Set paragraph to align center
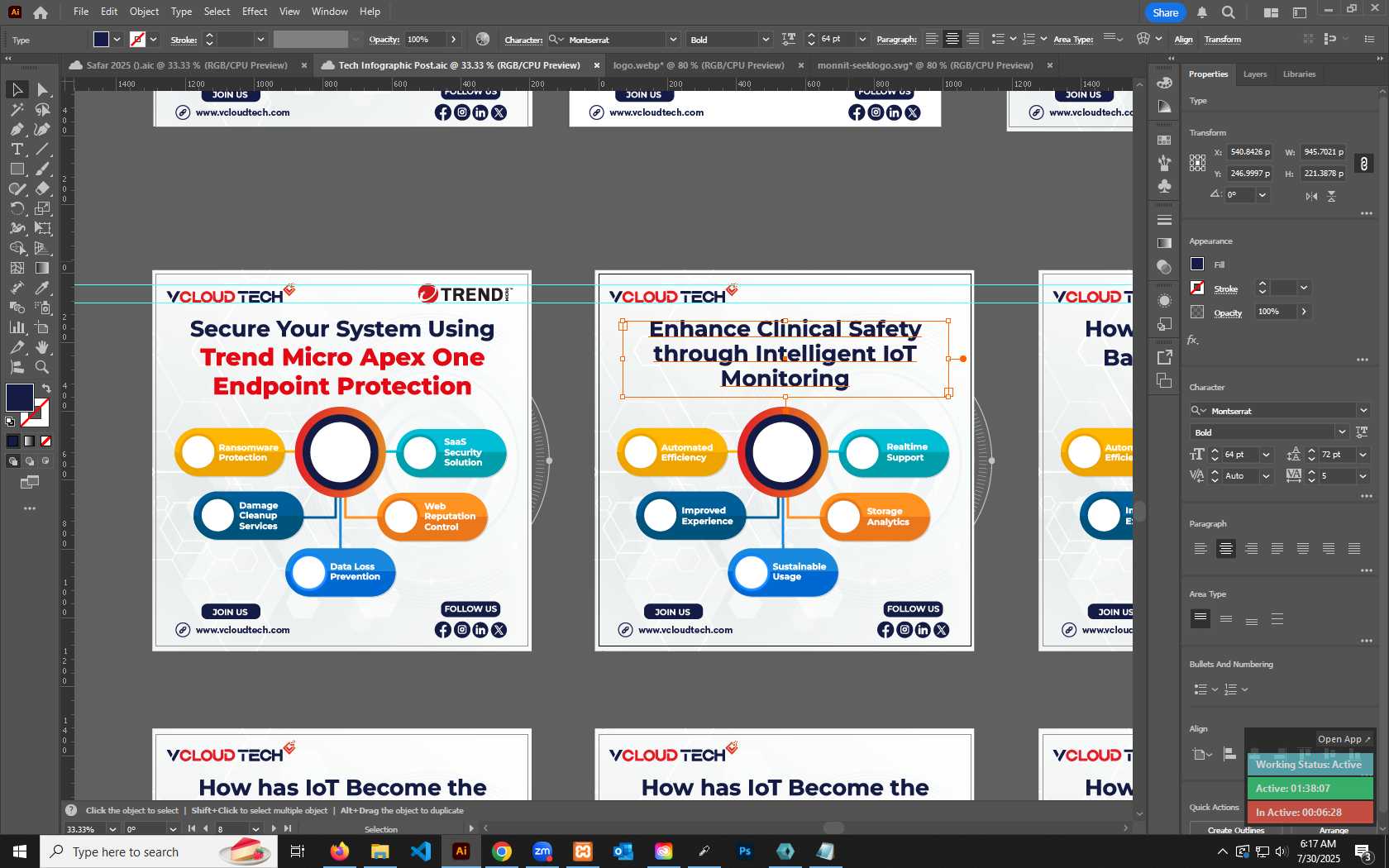Screen dimensions: 1389x868 pyautogui.click(x=1226, y=549)
